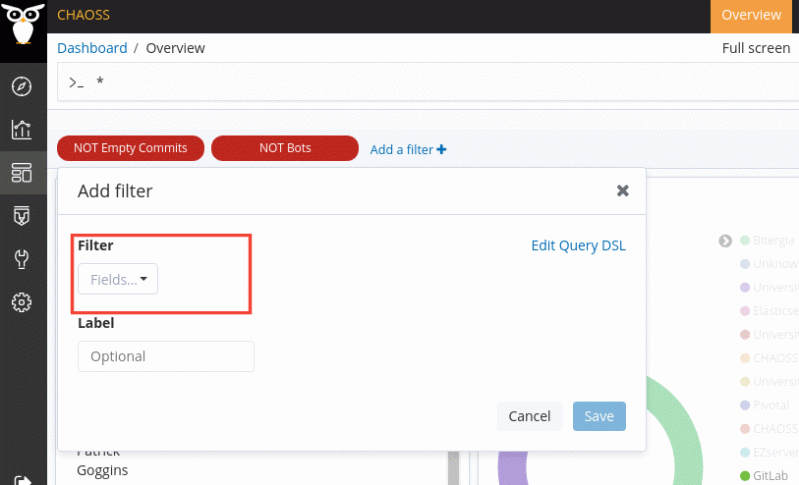
Task: Click the logout arrow icon in sidebar
Action: [22, 480]
